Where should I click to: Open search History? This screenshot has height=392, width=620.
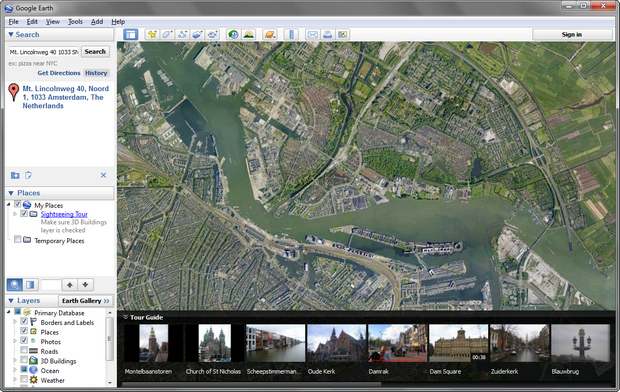point(96,73)
